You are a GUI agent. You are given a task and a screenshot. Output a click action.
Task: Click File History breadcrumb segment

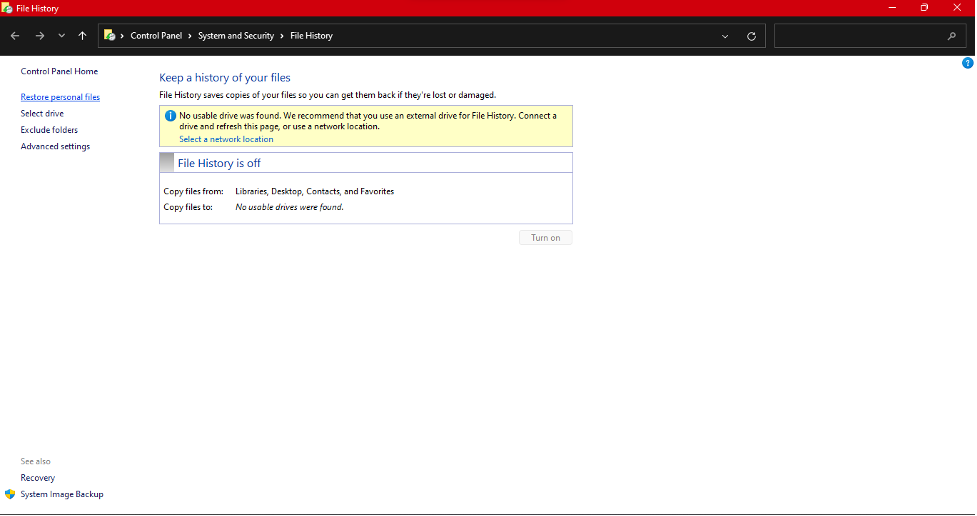pos(311,36)
